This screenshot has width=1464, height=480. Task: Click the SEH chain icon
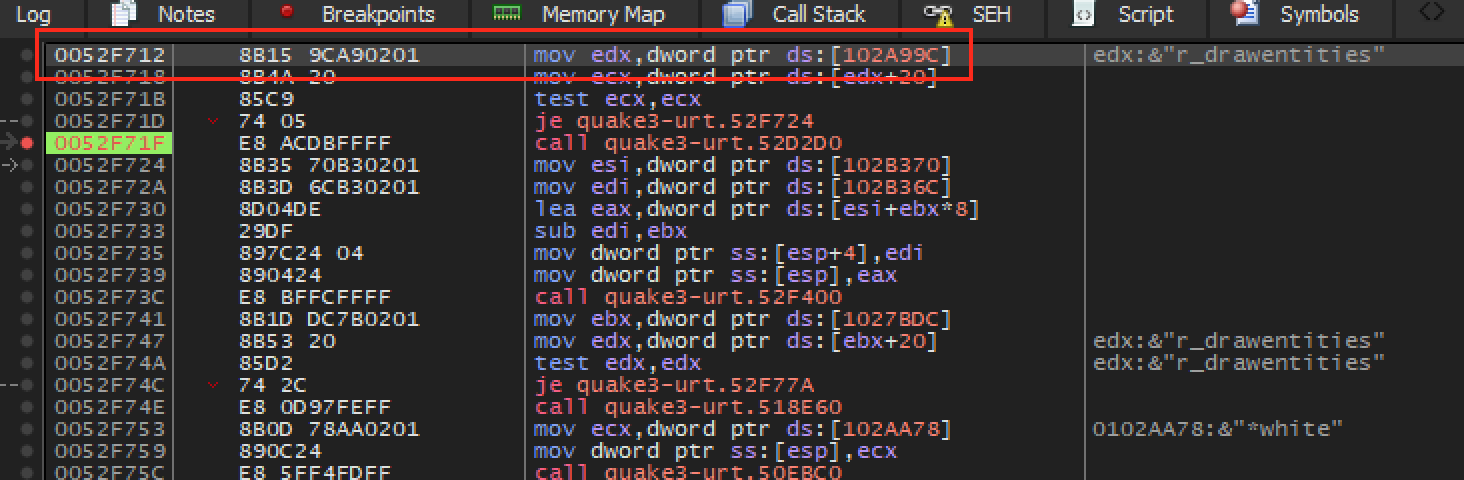pos(937,14)
